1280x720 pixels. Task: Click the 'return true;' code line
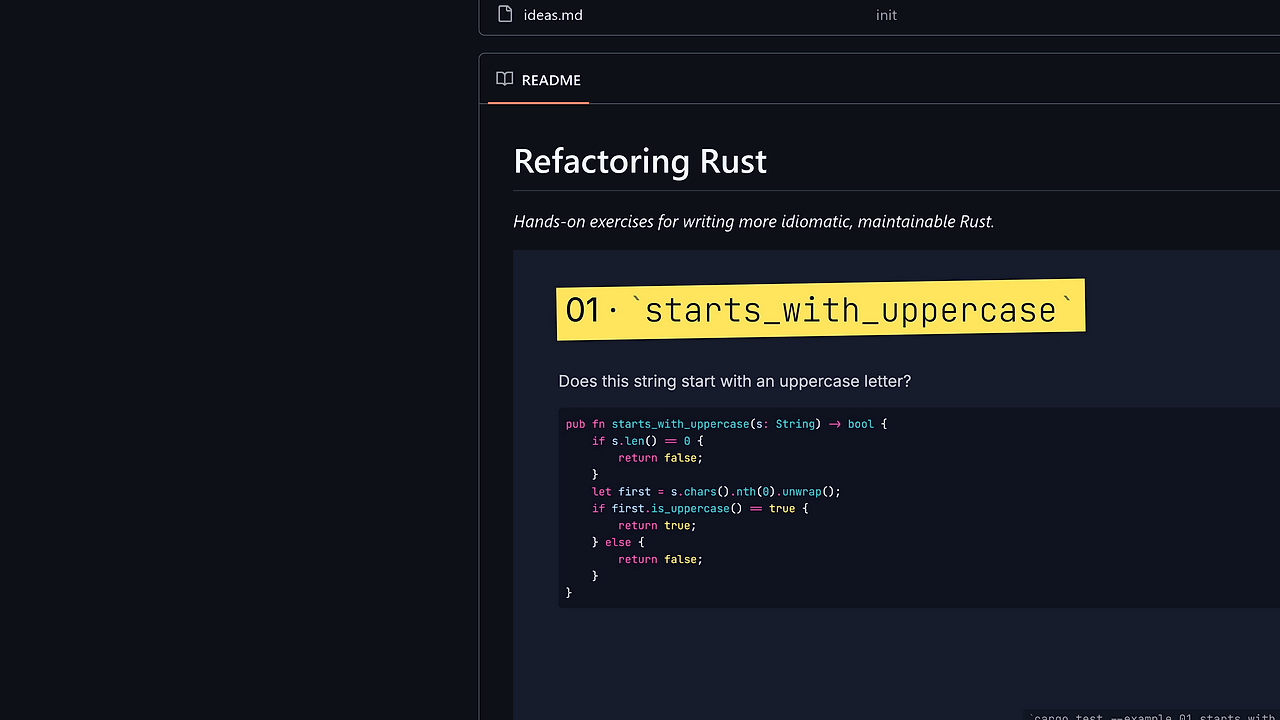657,526
